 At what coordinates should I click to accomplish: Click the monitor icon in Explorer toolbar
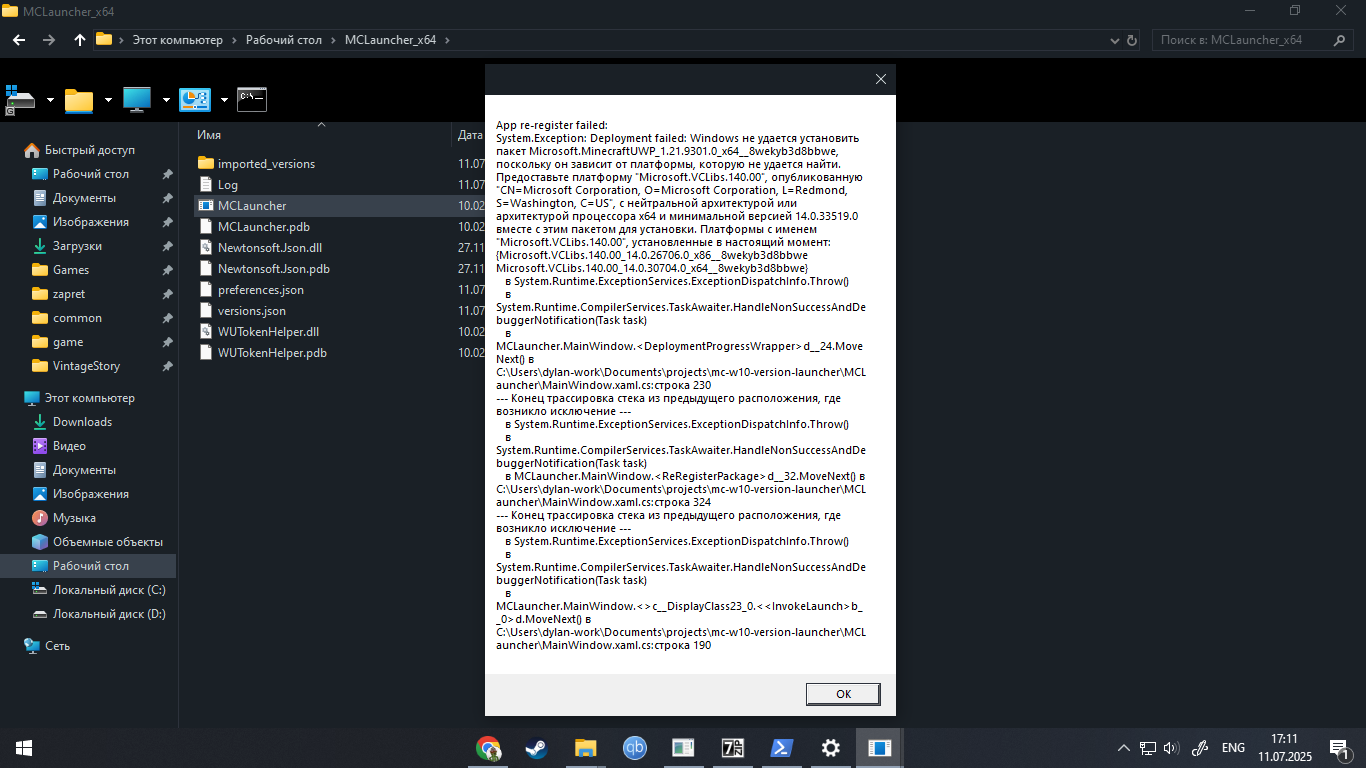[x=137, y=99]
